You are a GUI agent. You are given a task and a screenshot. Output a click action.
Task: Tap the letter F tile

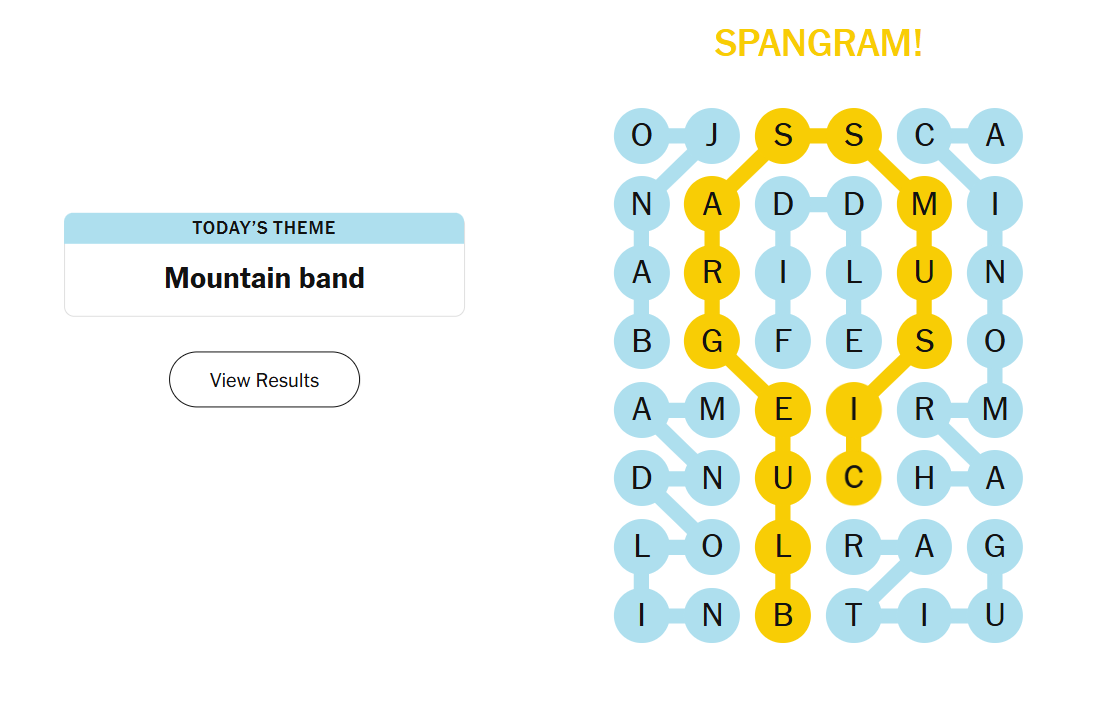coord(783,341)
